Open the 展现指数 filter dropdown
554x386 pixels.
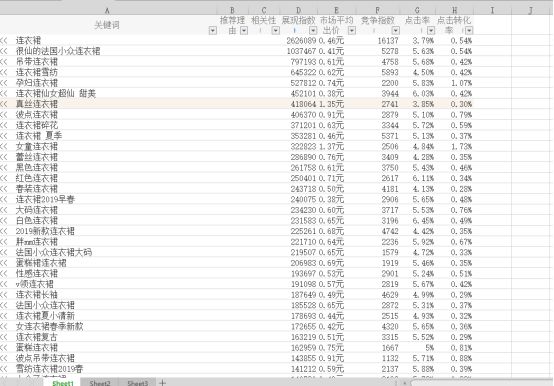click(x=313, y=31)
